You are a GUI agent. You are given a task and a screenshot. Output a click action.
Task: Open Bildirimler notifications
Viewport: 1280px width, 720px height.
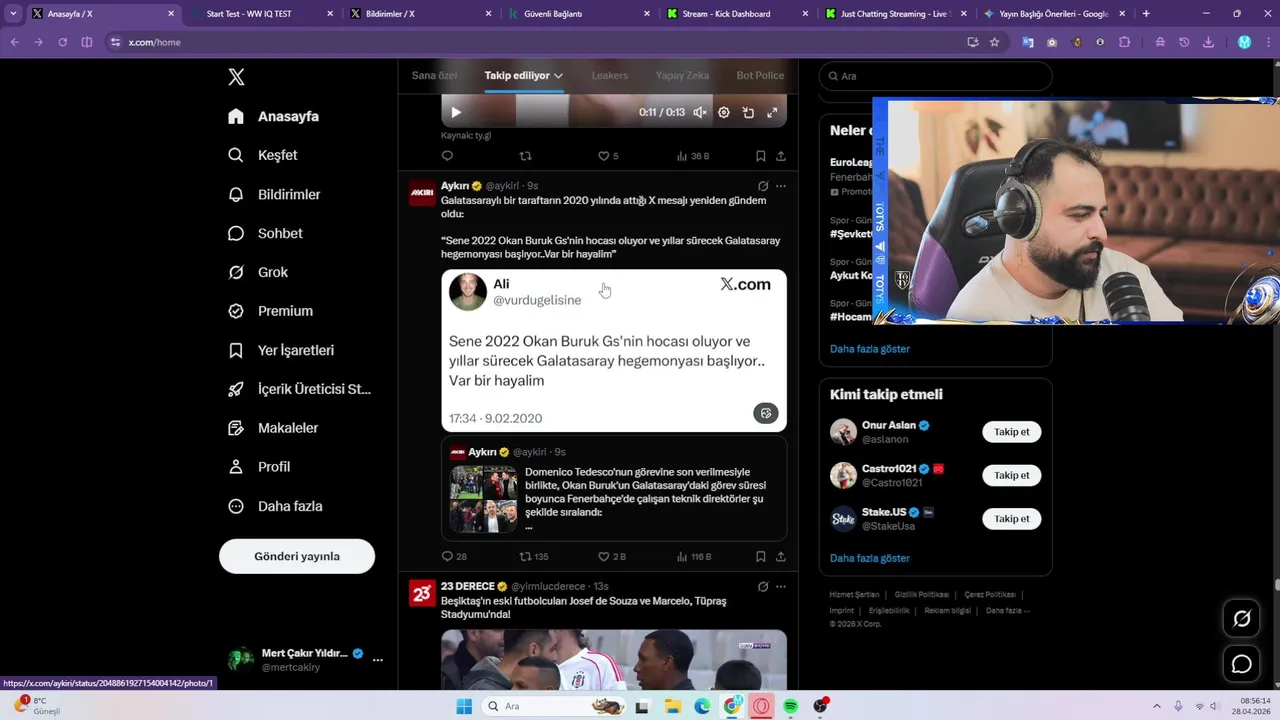[x=273, y=194]
